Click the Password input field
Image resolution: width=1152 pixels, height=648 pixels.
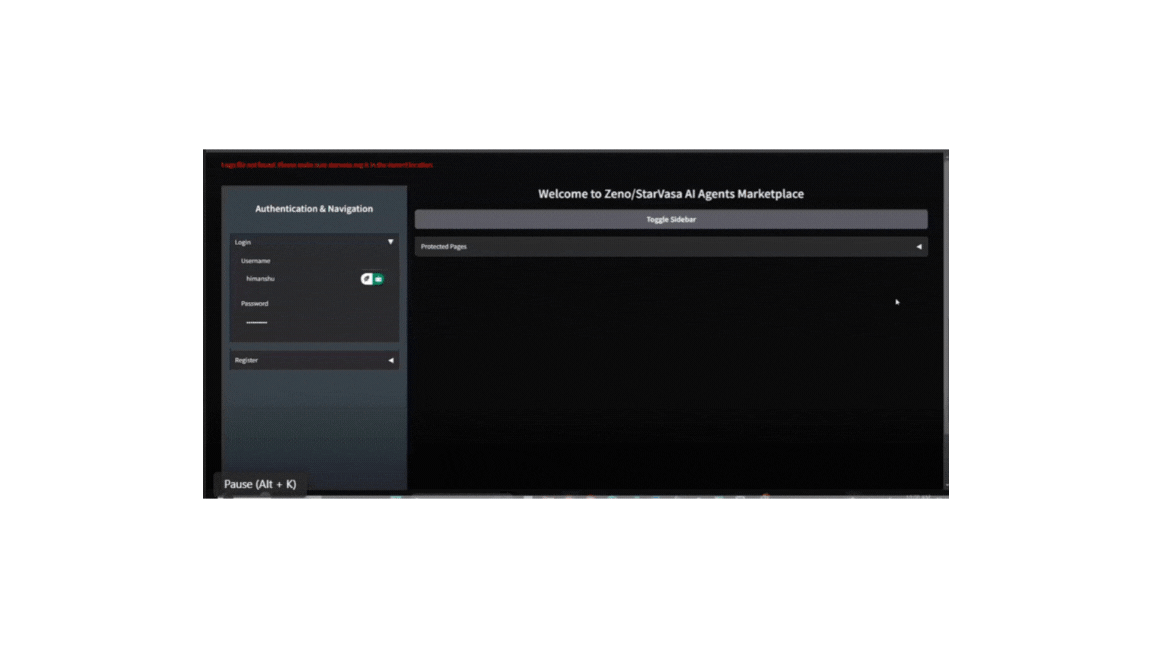[x=314, y=322]
